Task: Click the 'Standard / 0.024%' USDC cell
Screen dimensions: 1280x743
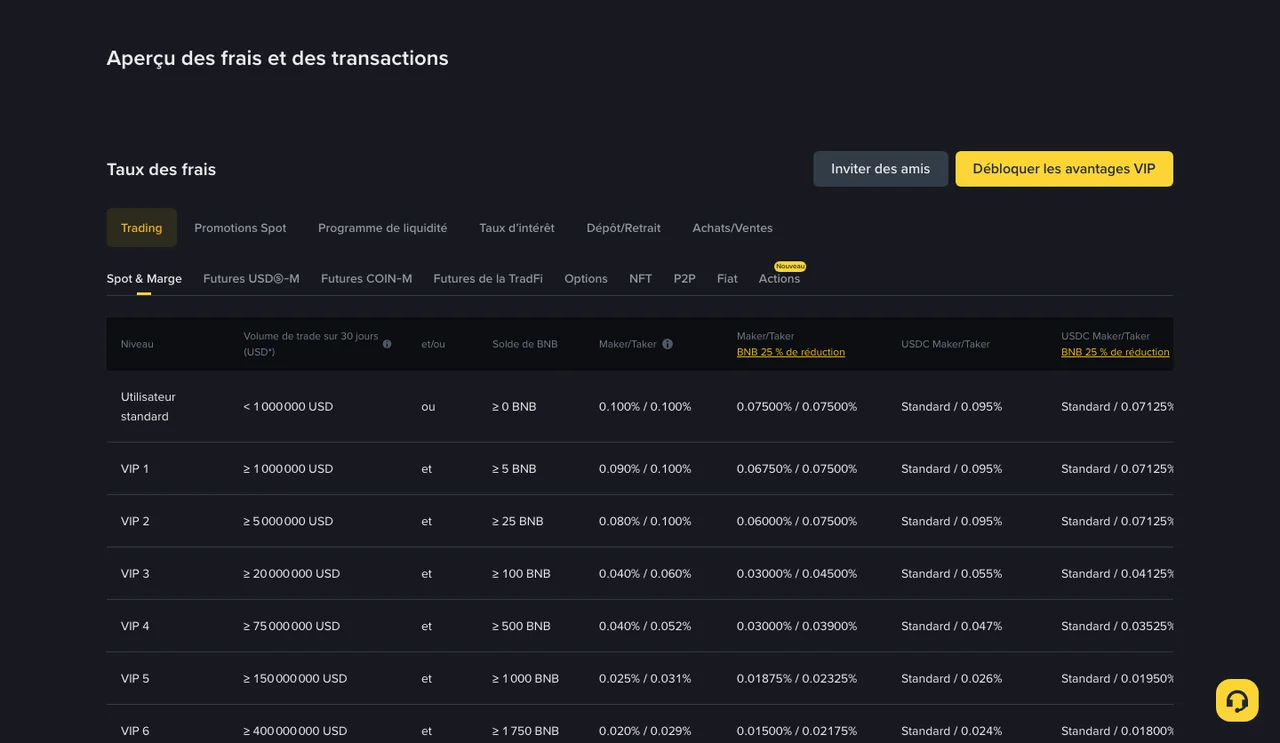Action: (951, 731)
